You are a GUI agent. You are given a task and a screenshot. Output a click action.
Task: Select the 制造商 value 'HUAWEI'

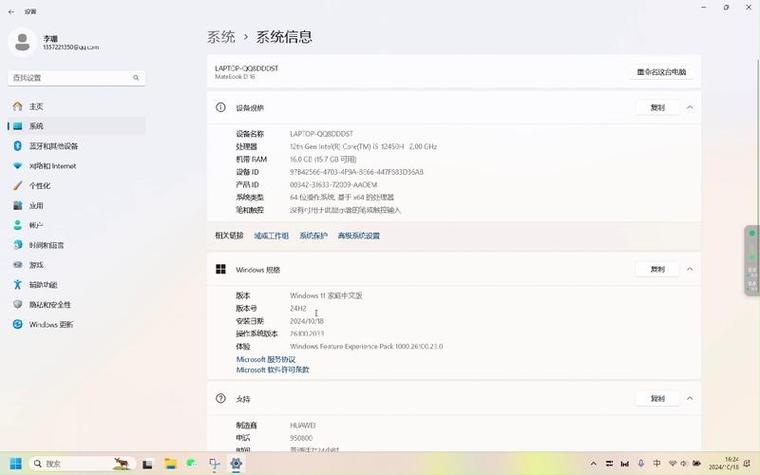[x=302, y=425]
